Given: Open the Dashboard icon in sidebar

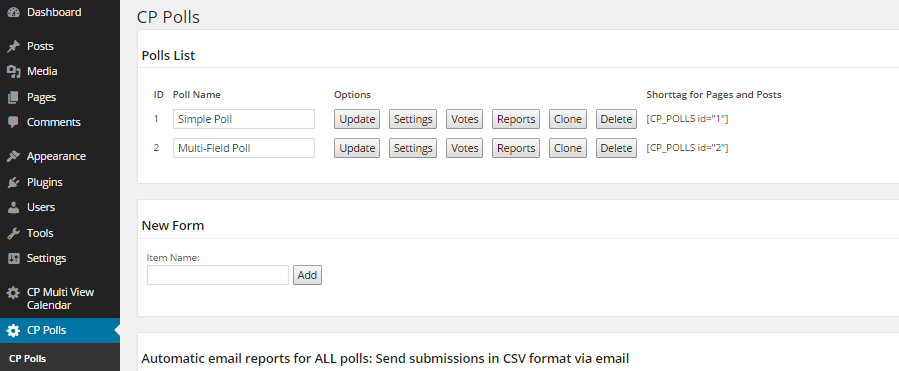Looking at the screenshot, I should (13, 12).
